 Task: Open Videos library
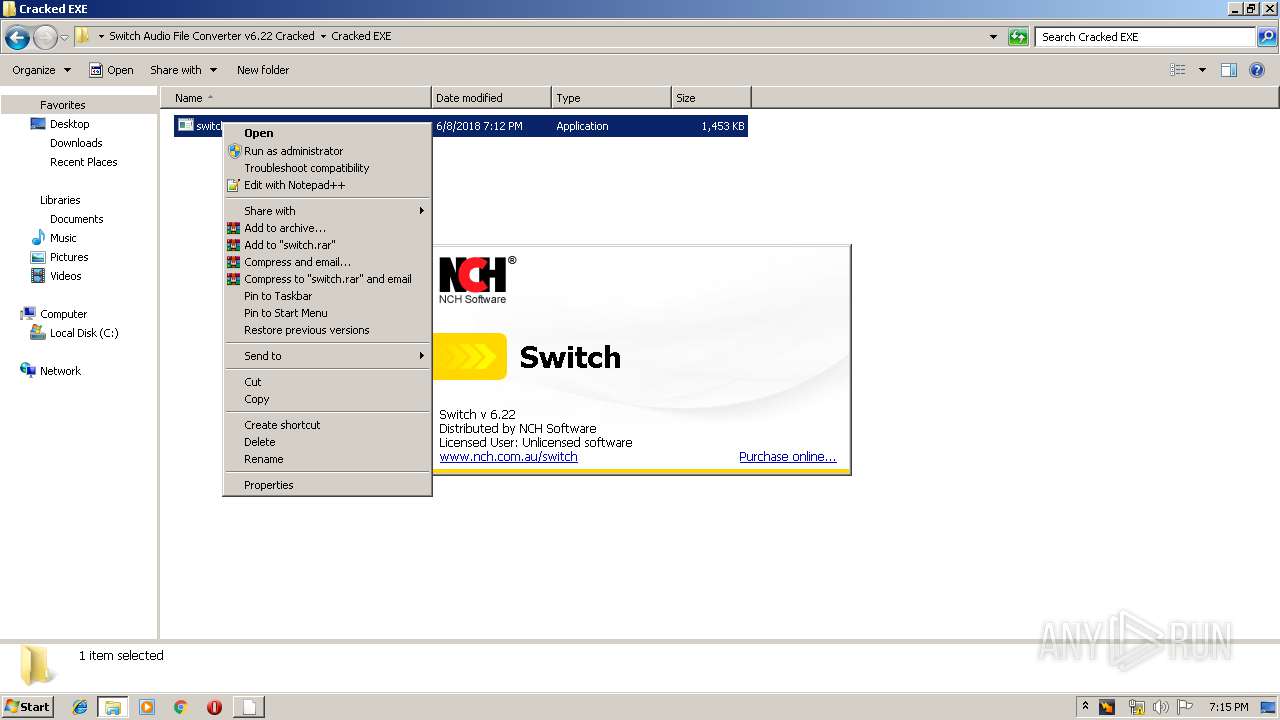pyautogui.click(x=66, y=276)
